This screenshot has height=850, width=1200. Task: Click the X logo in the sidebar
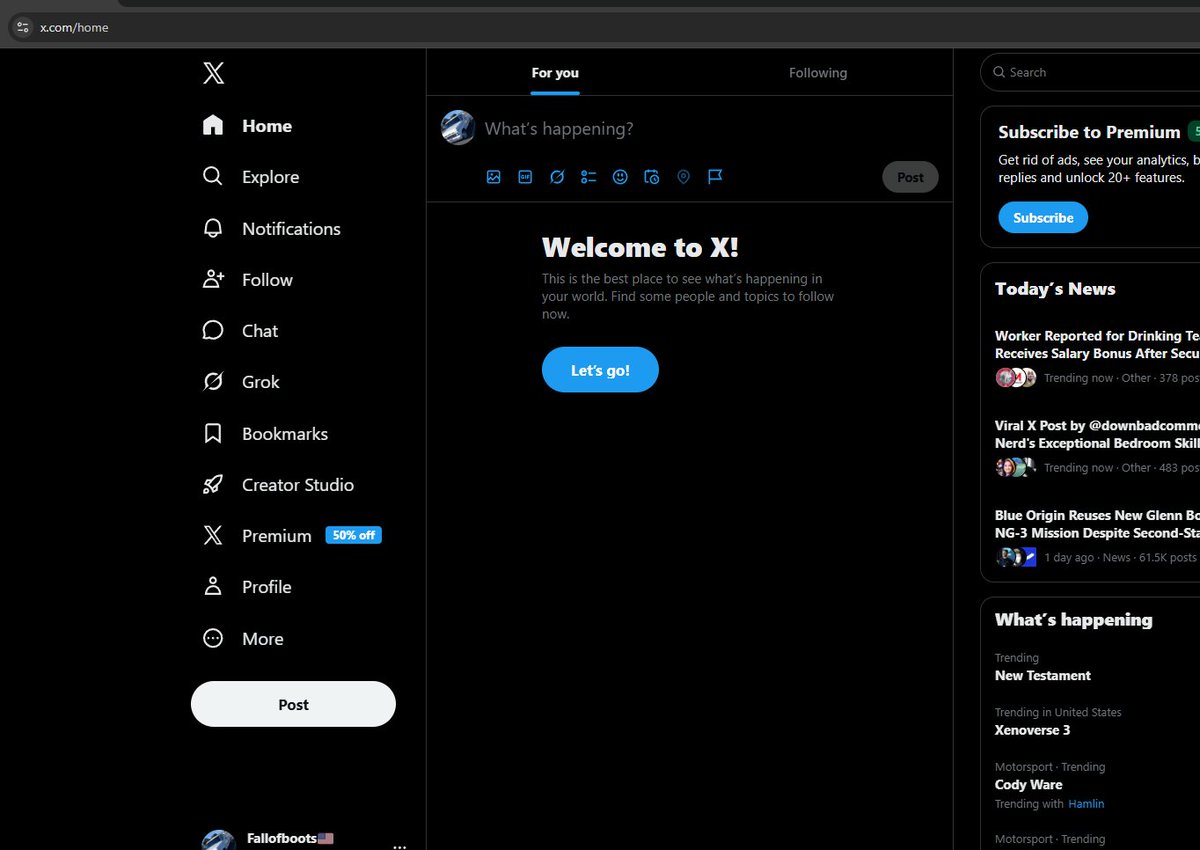pos(213,73)
